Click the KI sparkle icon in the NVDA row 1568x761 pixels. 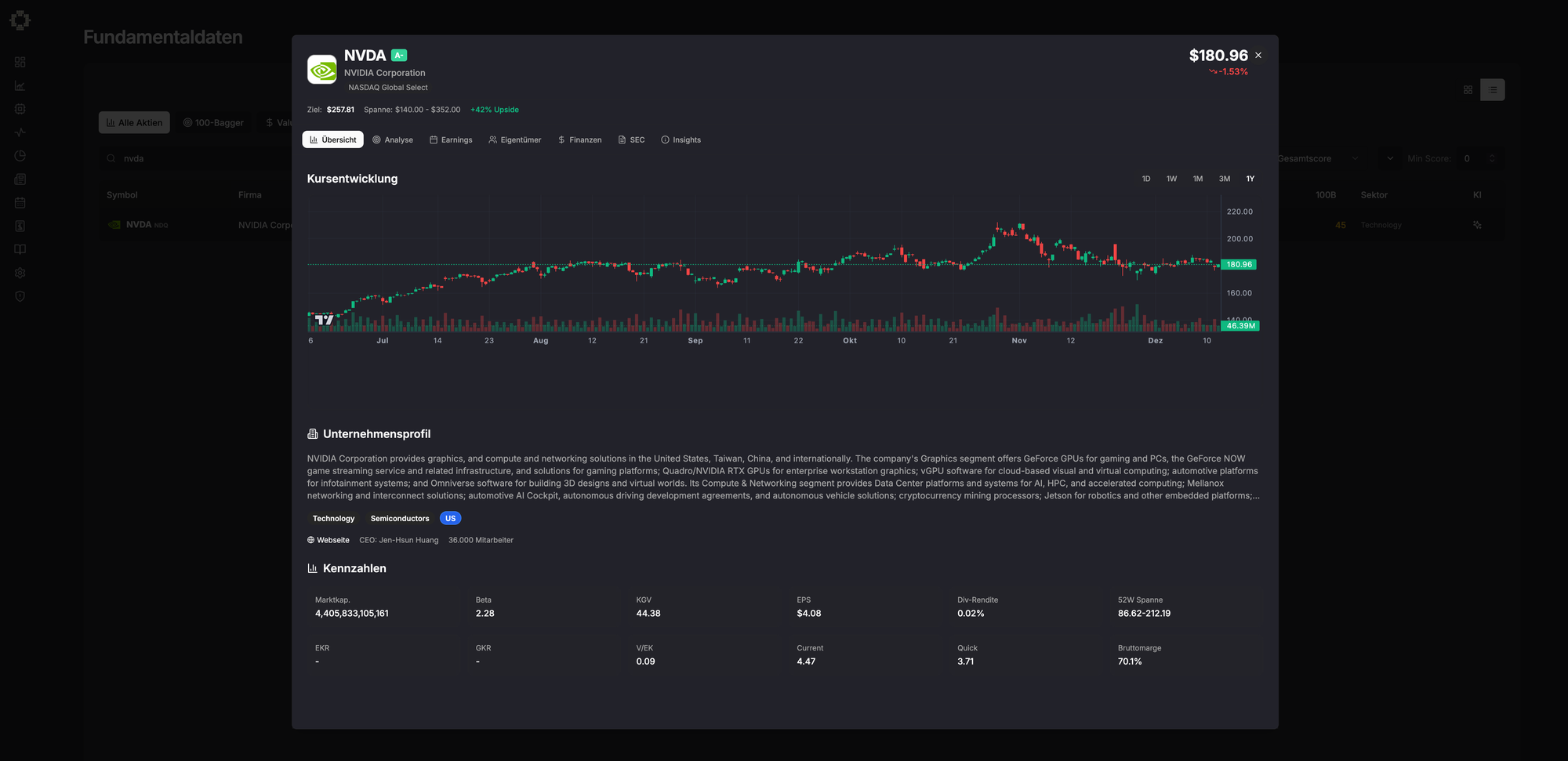1477,225
